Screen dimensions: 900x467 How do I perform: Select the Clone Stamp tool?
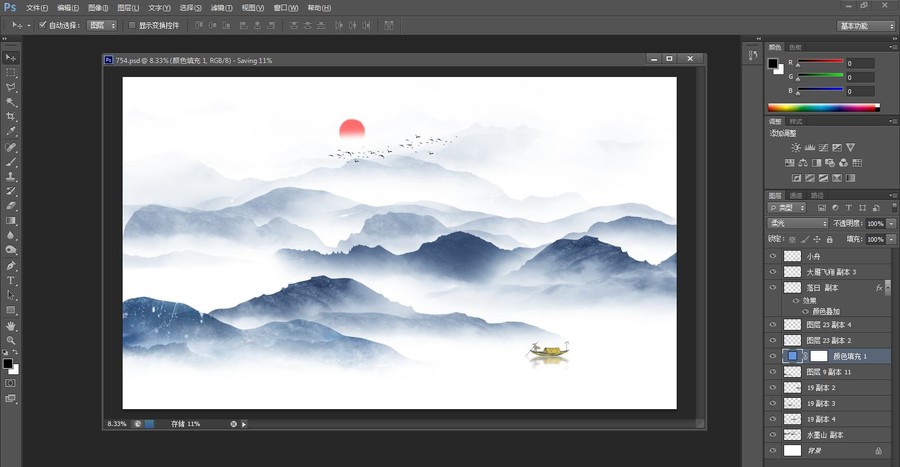10,177
